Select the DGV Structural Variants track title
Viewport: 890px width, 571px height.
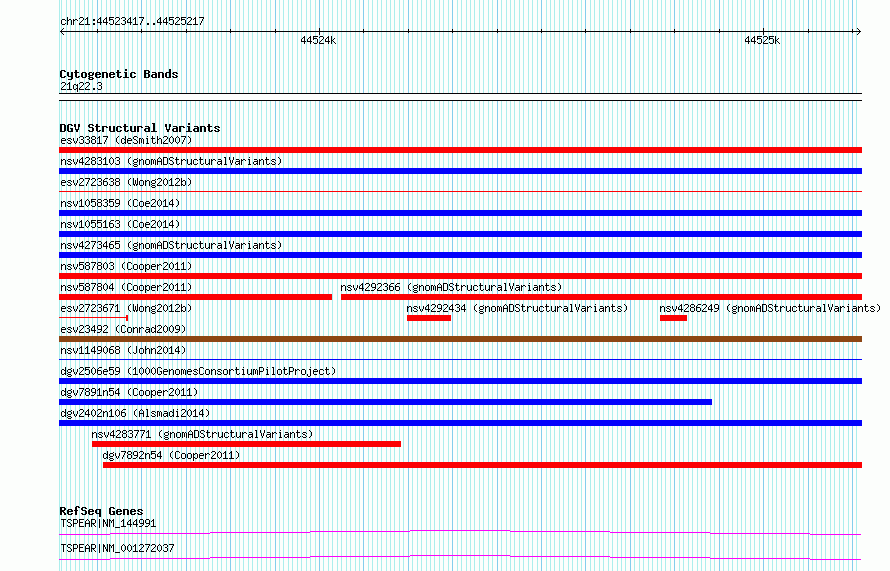pos(140,128)
